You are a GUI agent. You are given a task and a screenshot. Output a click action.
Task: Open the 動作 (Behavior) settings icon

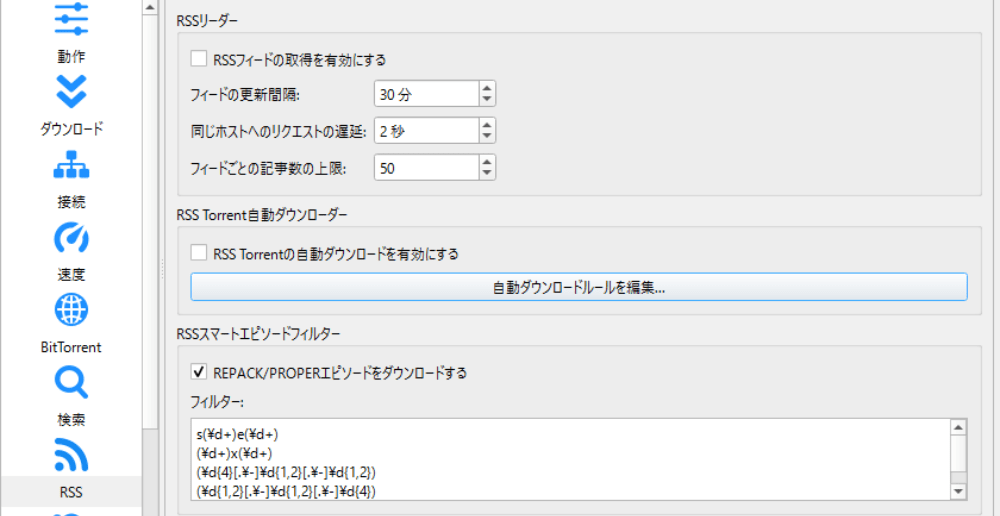[x=71, y=18]
